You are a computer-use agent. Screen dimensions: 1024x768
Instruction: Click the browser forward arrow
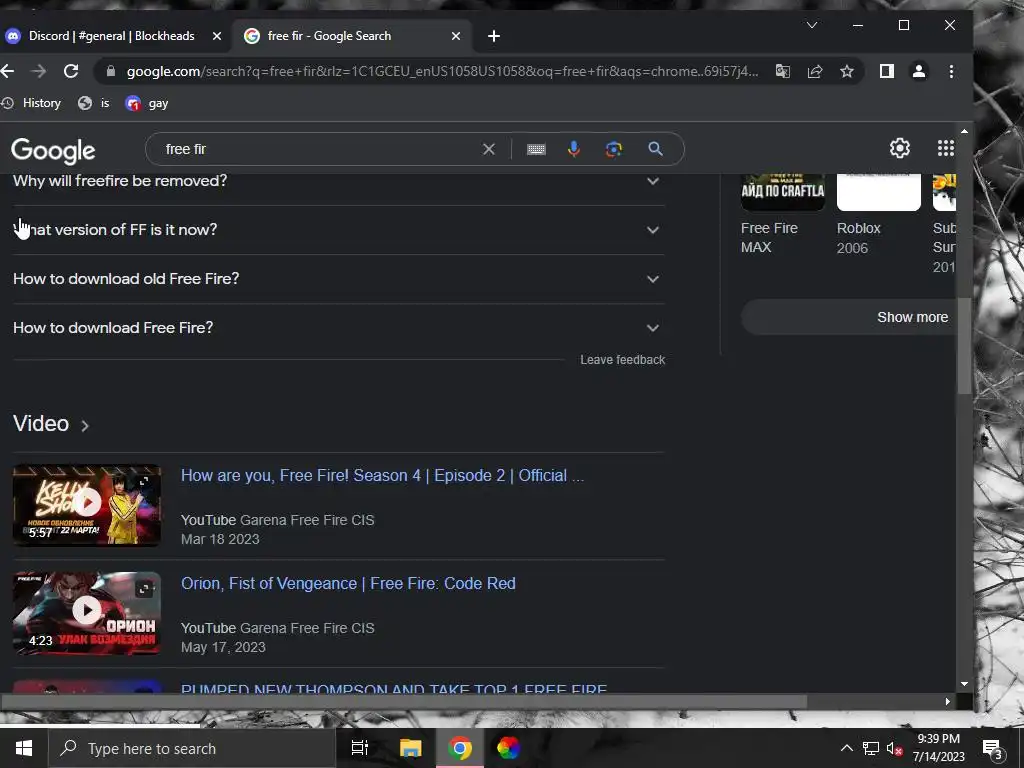coord(39,71)
